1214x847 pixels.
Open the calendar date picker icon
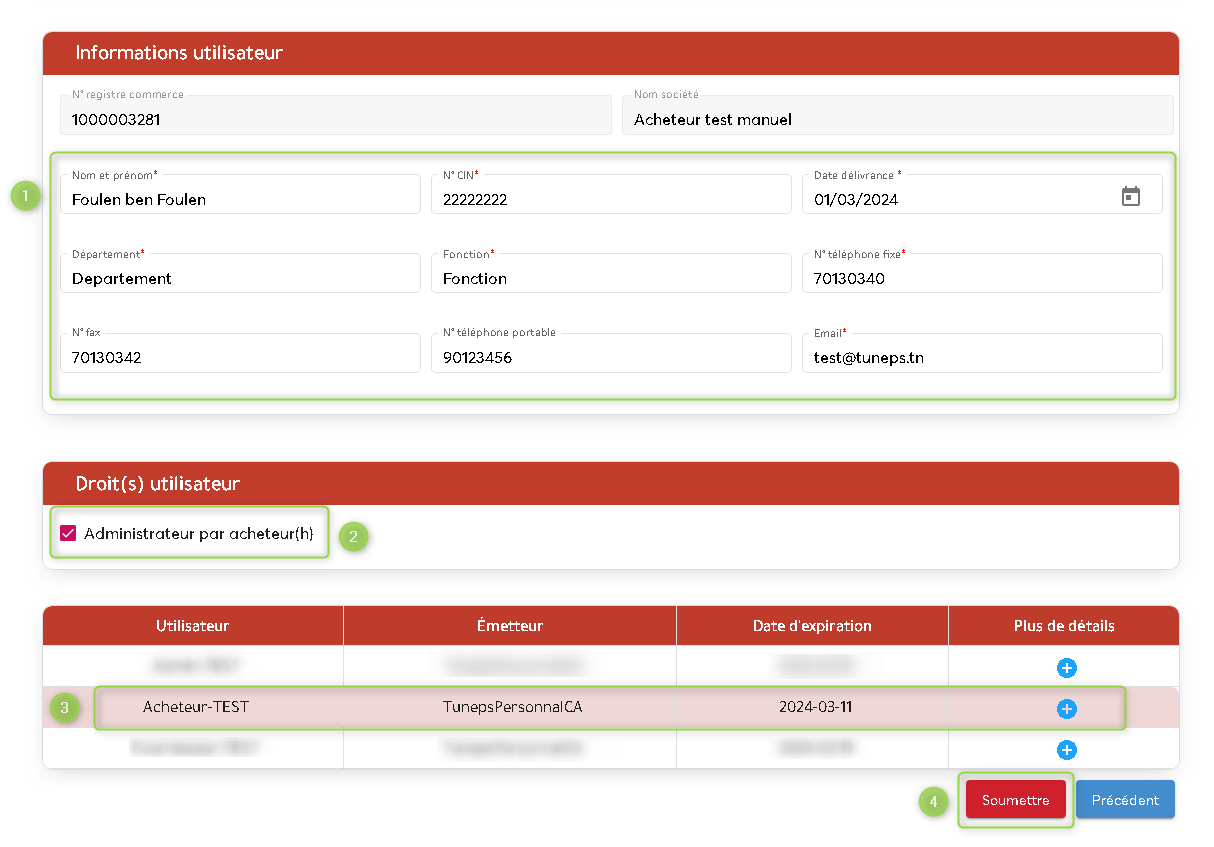(x=1130, y=196)
